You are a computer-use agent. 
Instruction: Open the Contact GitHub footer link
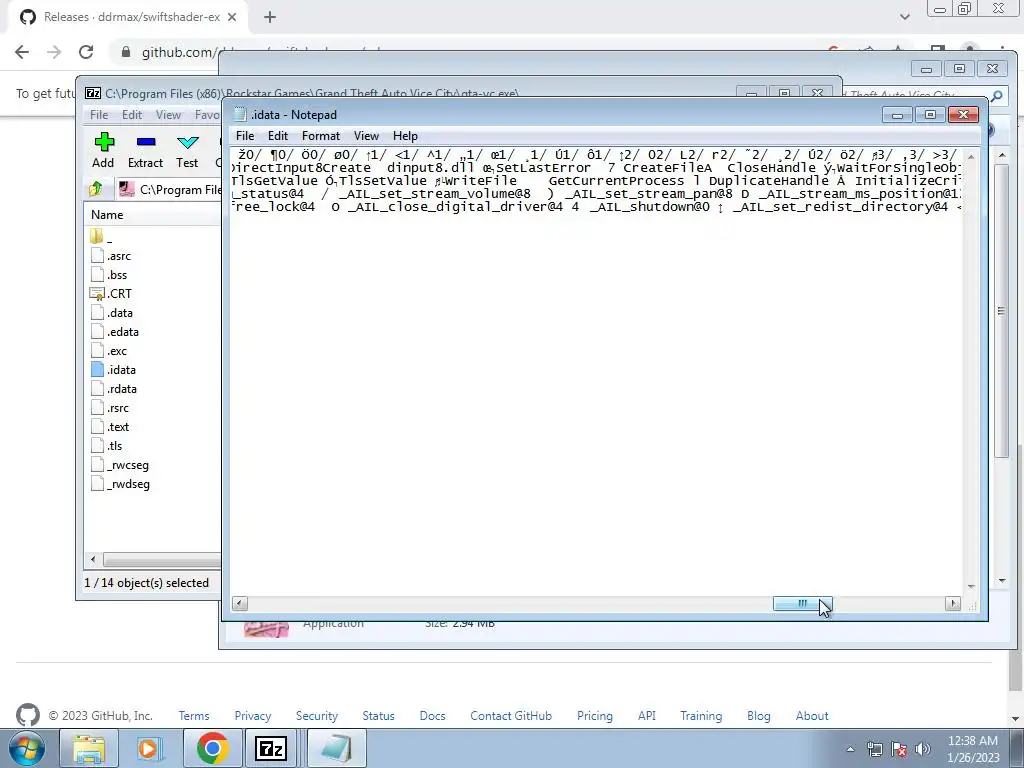click(x=511, y=716)
